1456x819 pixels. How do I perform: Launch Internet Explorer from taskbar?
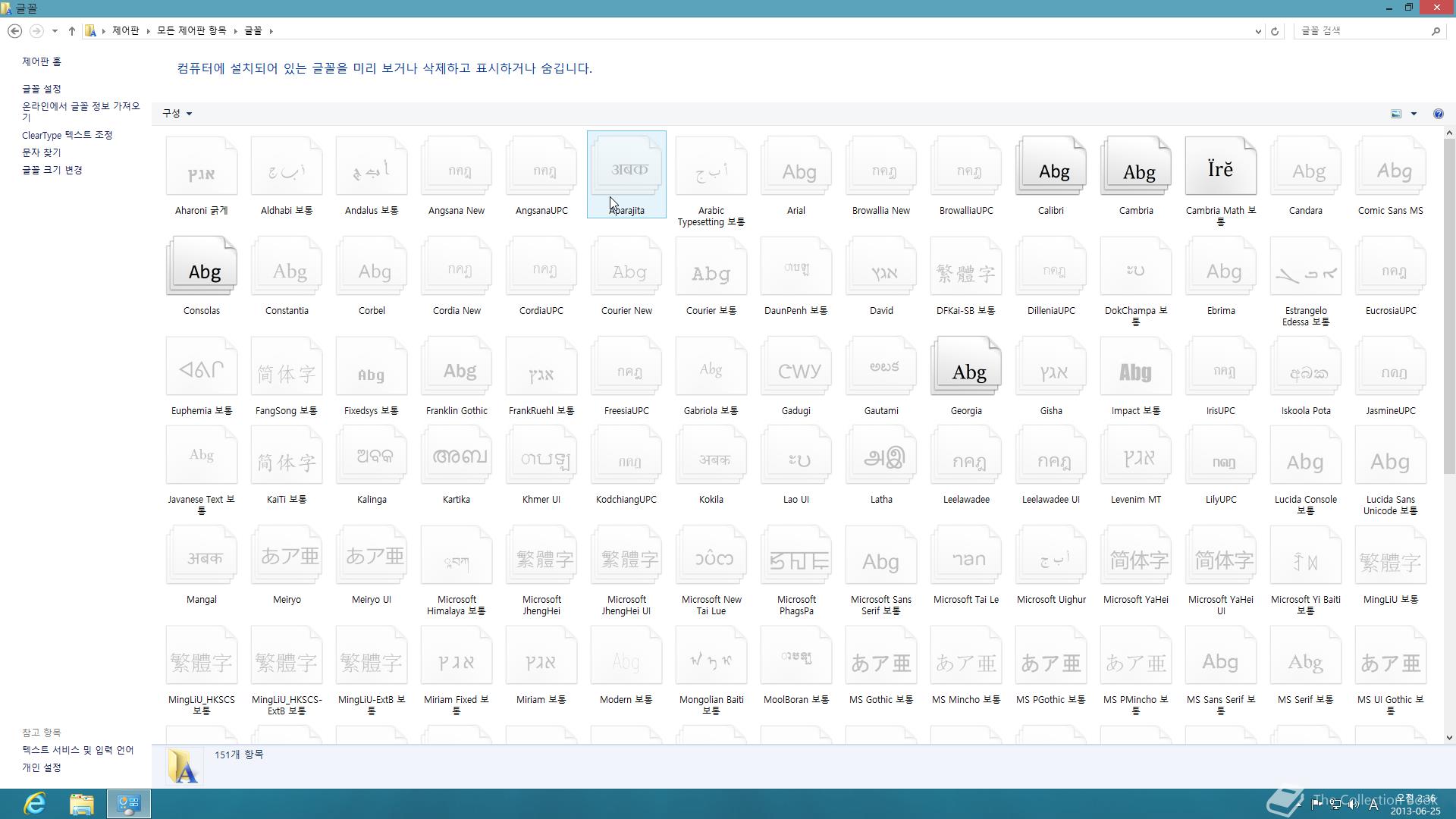pyautogui.click(x=35, y=804)
